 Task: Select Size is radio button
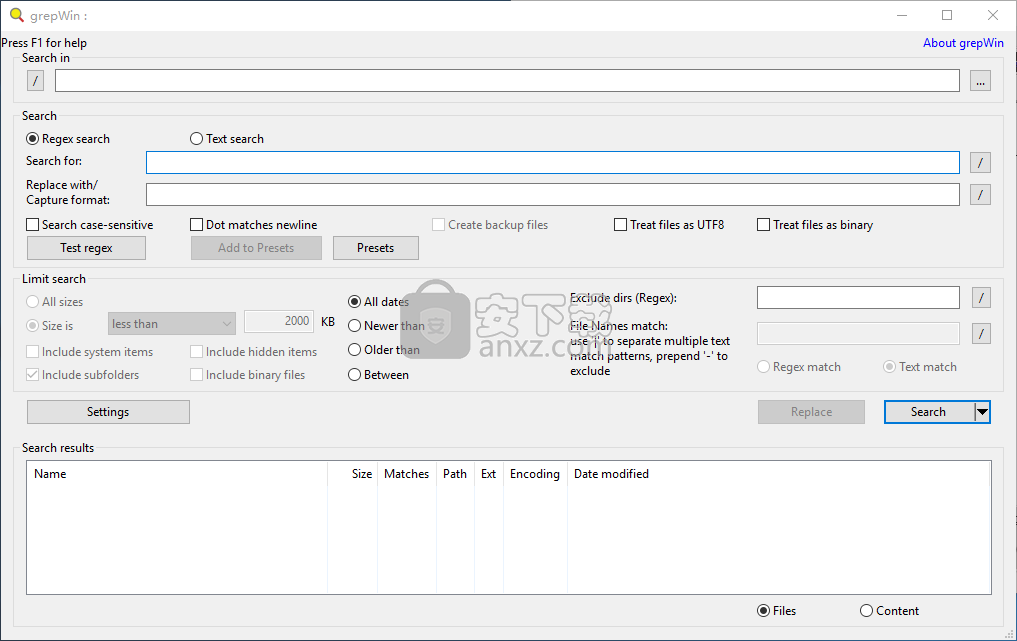pos(49,326)
